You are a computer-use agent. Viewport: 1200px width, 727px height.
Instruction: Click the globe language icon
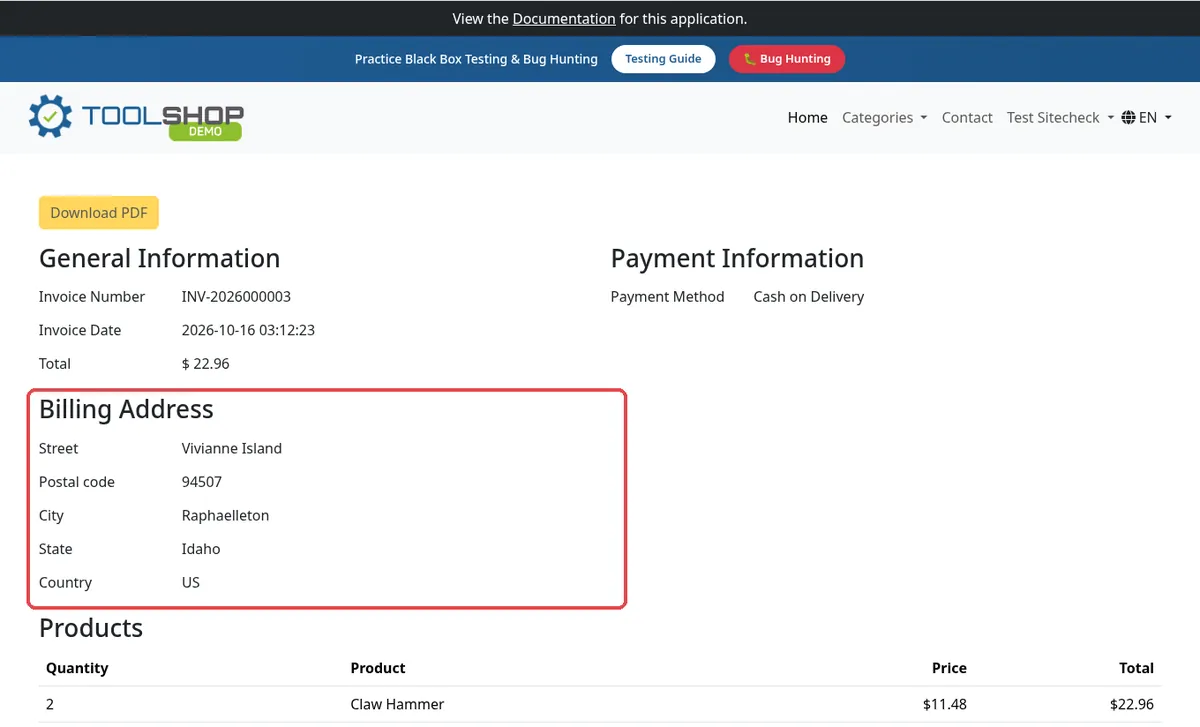coord(1128,118)
